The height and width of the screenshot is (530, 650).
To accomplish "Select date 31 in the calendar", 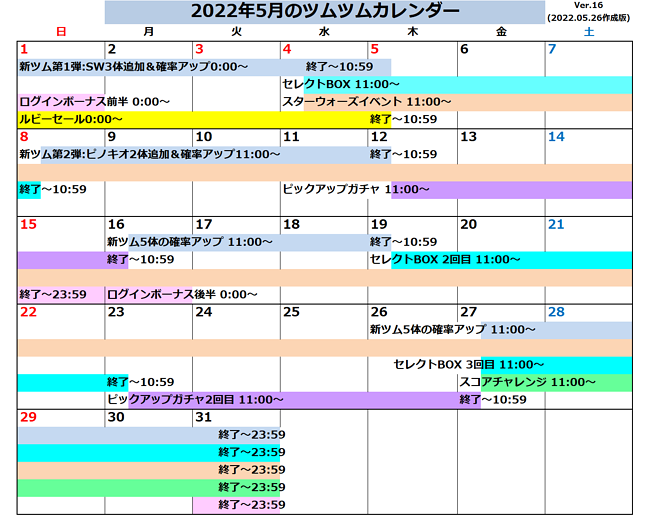I will (204, 417).
